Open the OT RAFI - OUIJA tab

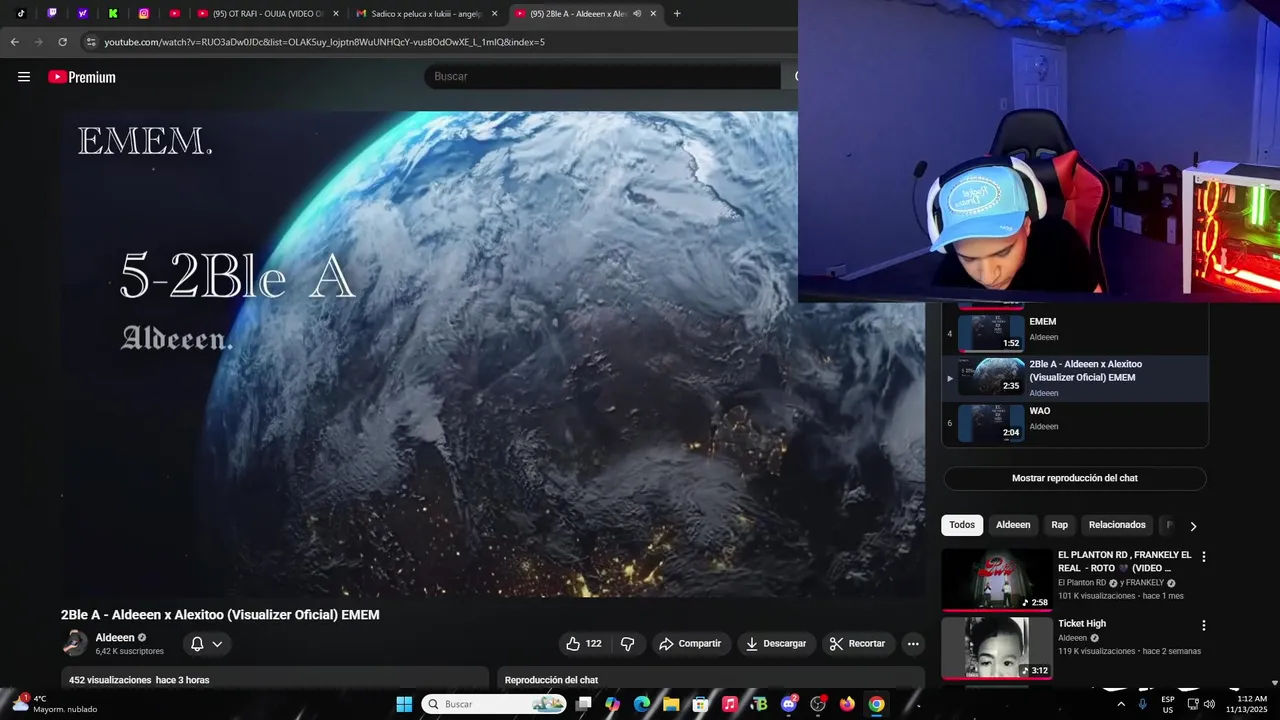click(x=267, y=14)
